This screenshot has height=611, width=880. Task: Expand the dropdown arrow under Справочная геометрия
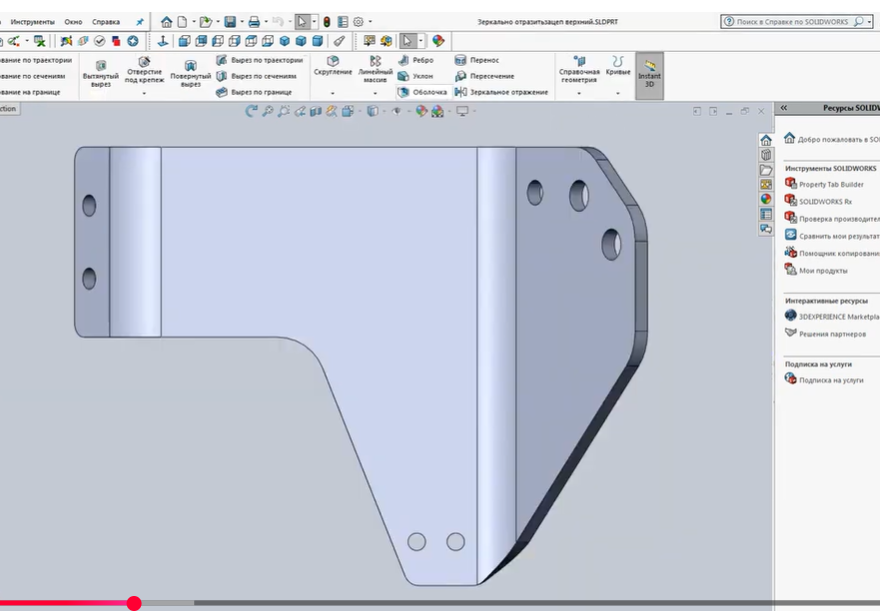pos(579,93)
